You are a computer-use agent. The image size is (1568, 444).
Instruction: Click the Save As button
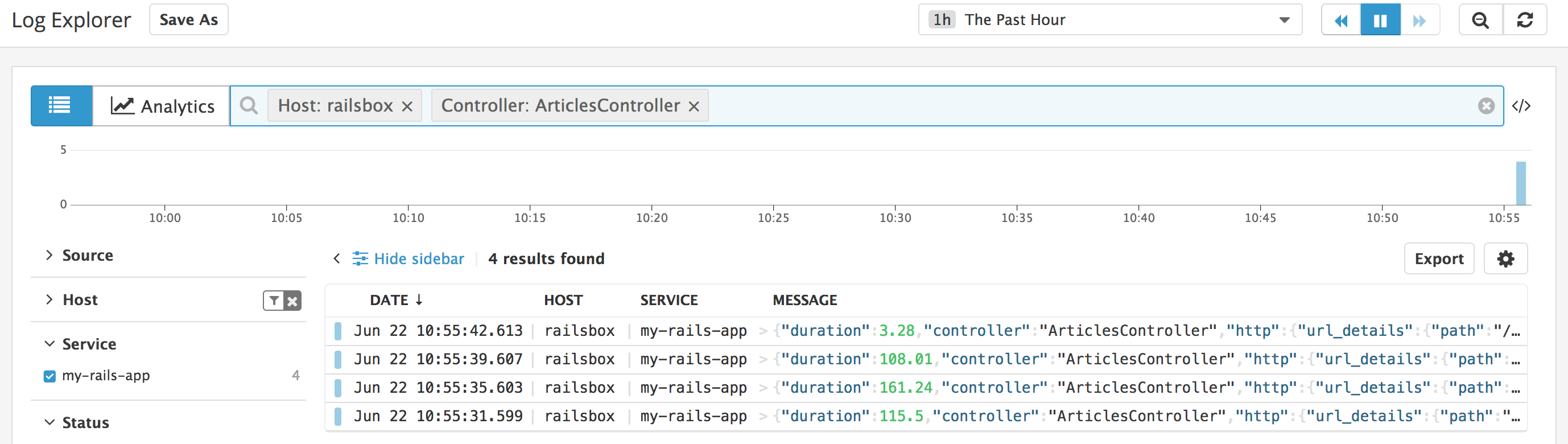(189, 20)
